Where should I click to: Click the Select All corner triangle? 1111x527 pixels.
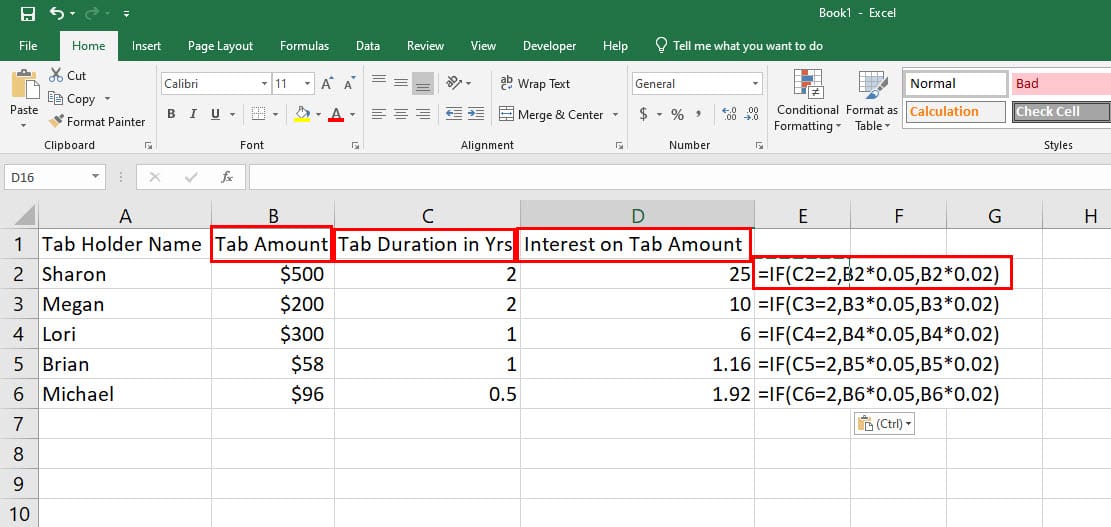[x=26, y=215]
